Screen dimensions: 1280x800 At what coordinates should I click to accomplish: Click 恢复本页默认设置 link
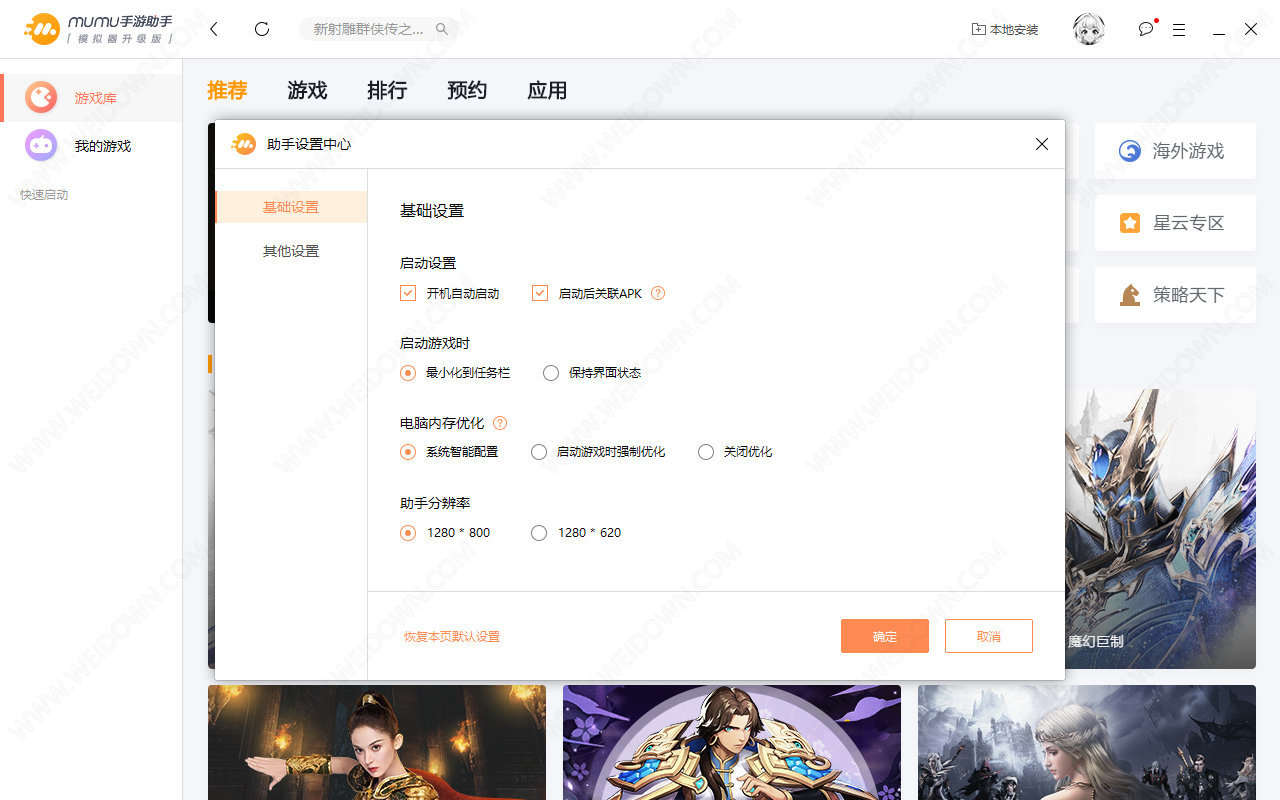click(x=452, y=637)
